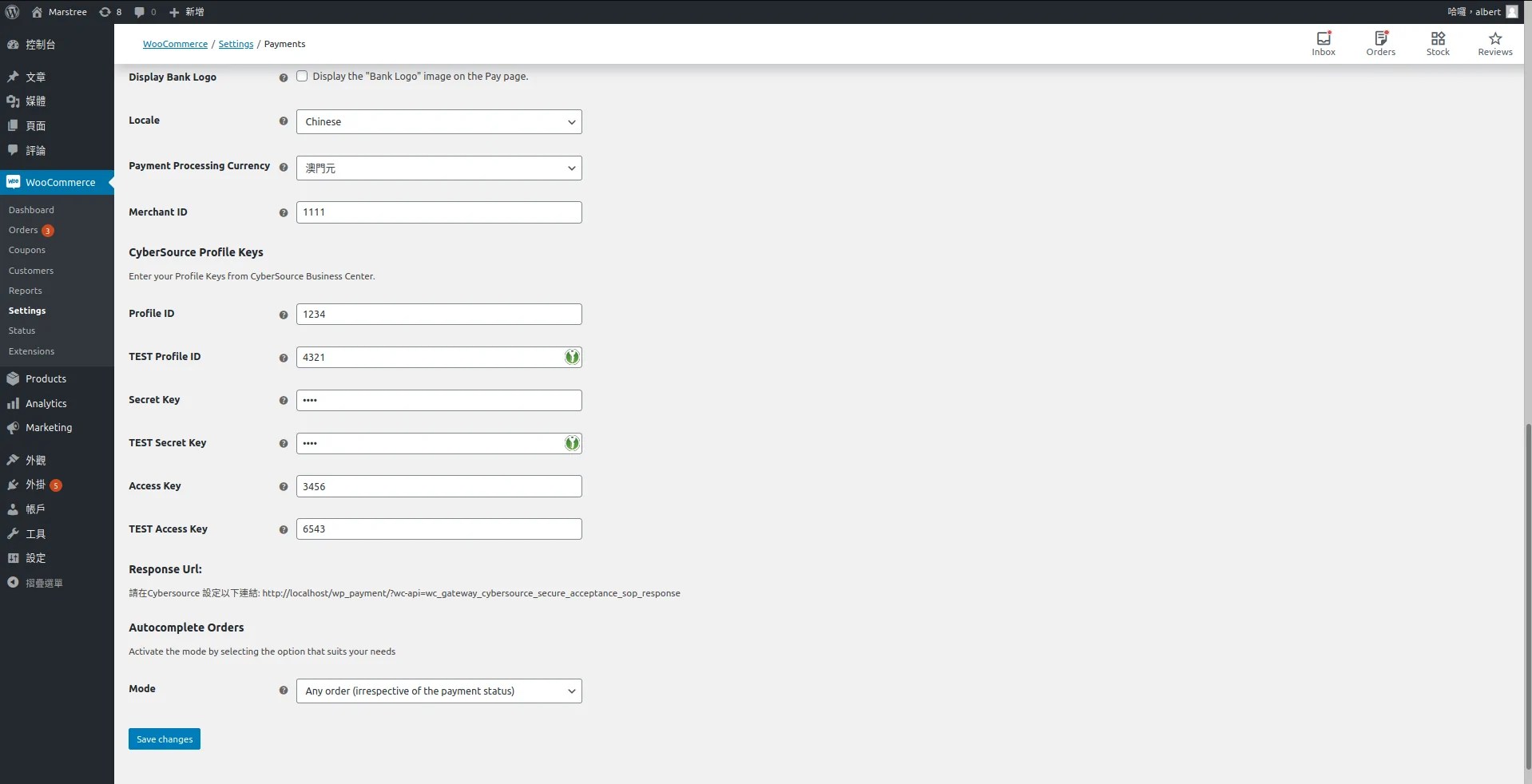Go to WooCommerce Status submenu
This screenshot has height=784, width=1532.
(22, 331)
